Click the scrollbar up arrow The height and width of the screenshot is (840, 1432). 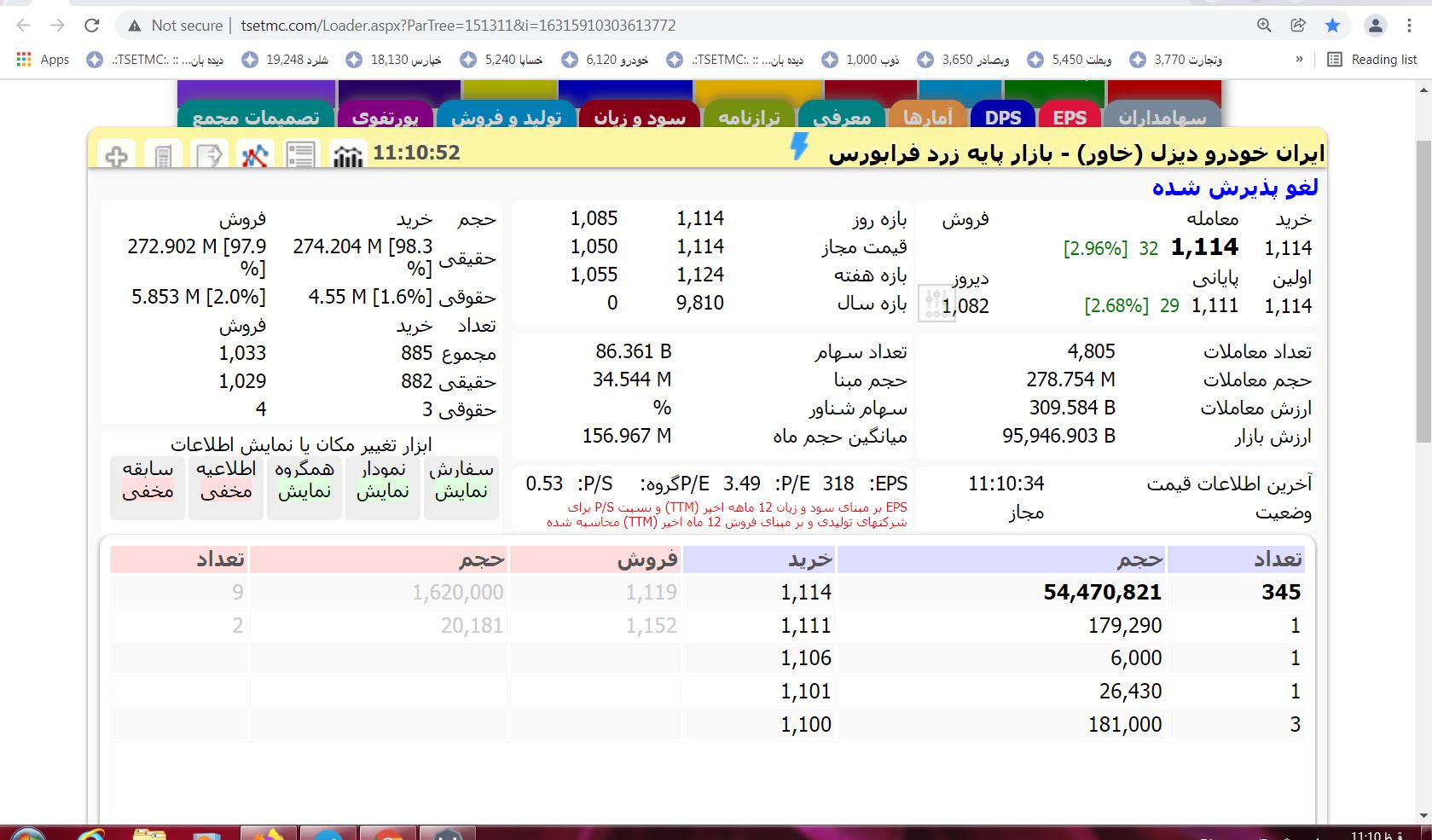point(1423,89)
